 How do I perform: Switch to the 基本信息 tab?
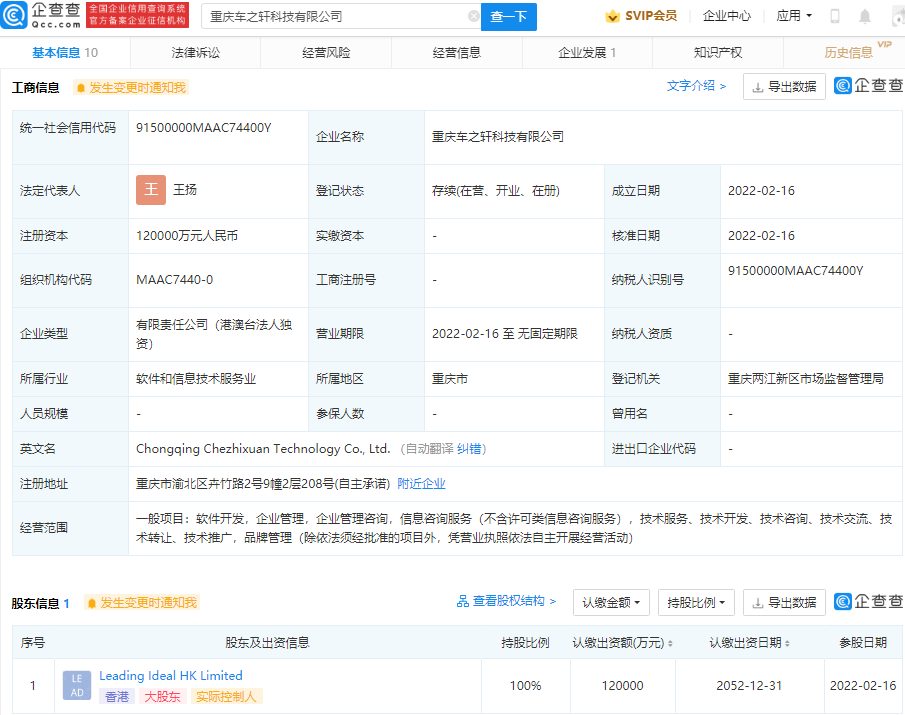click(x=65, y=53)
